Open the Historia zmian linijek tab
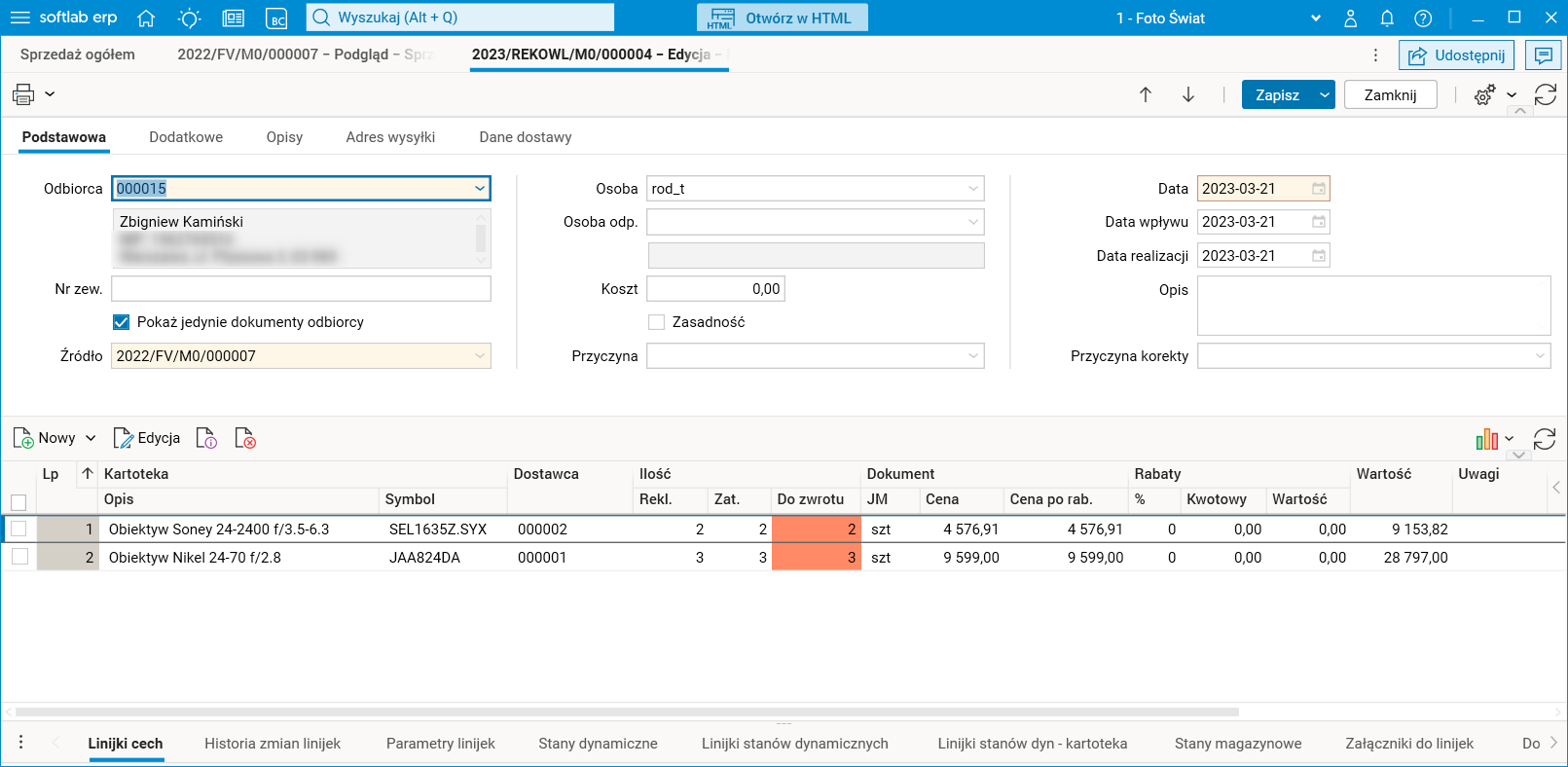The height and width of the screenshot is (767, 1568). 273,744
